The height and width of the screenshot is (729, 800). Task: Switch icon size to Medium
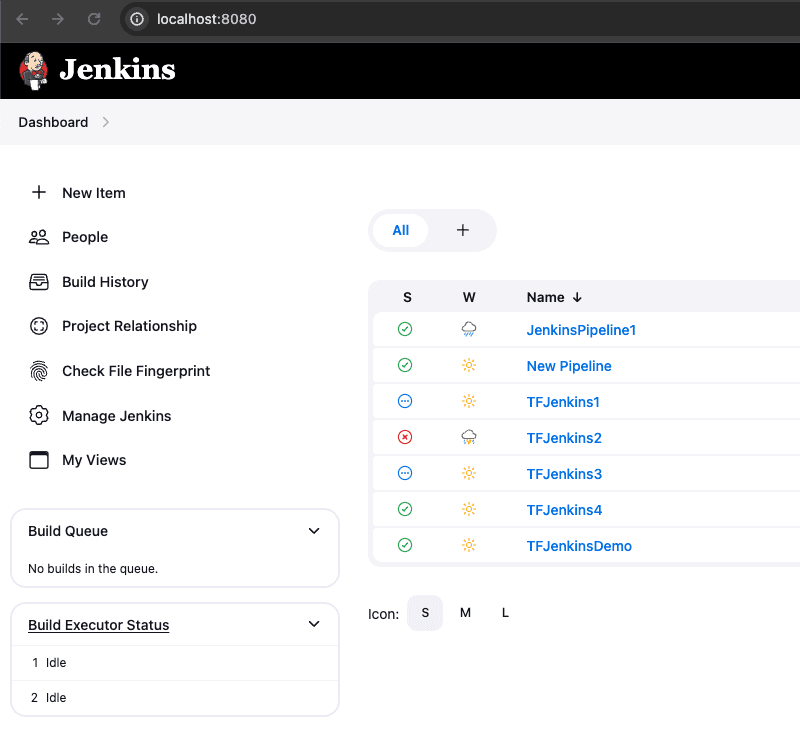pos(465,613)
